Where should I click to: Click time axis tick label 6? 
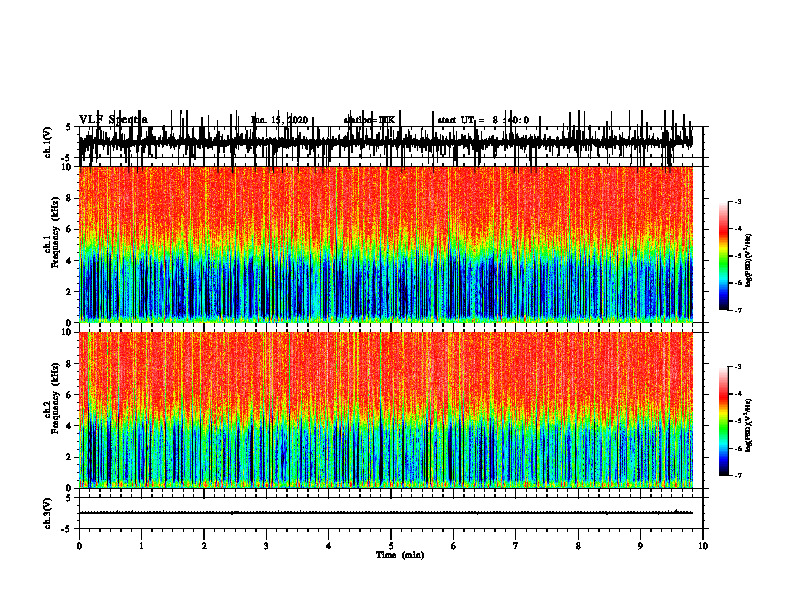coord(454,546)
